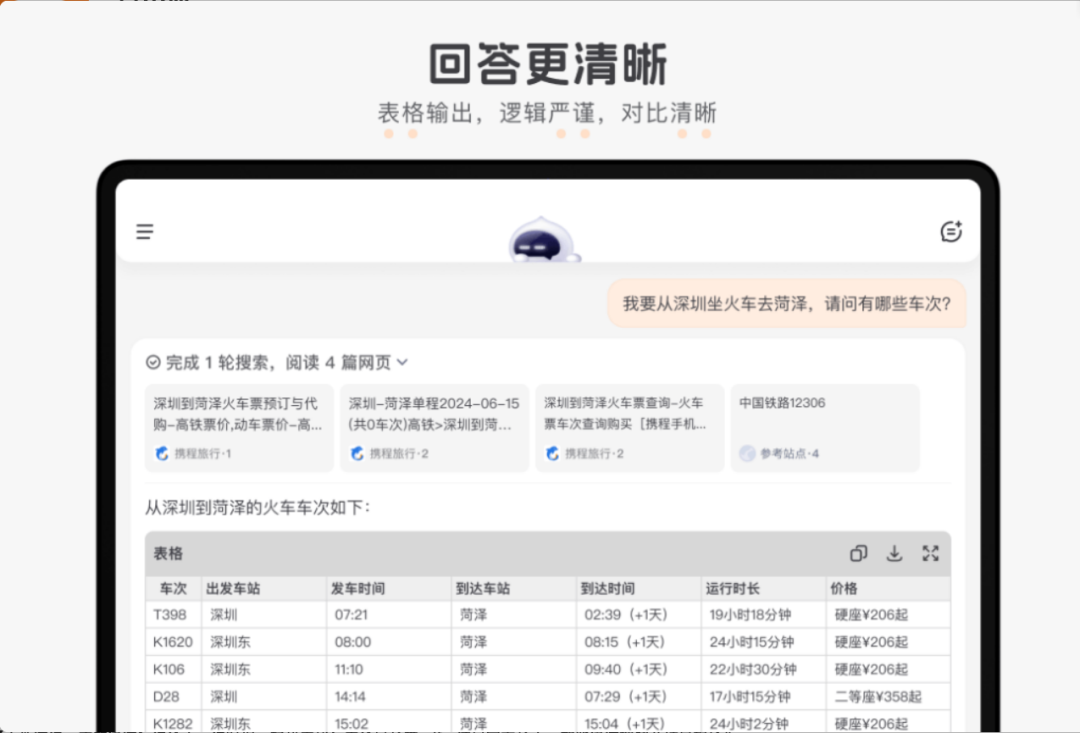Open the hamburger menu icon
The image size is (1080, 733).
point(145,231)
